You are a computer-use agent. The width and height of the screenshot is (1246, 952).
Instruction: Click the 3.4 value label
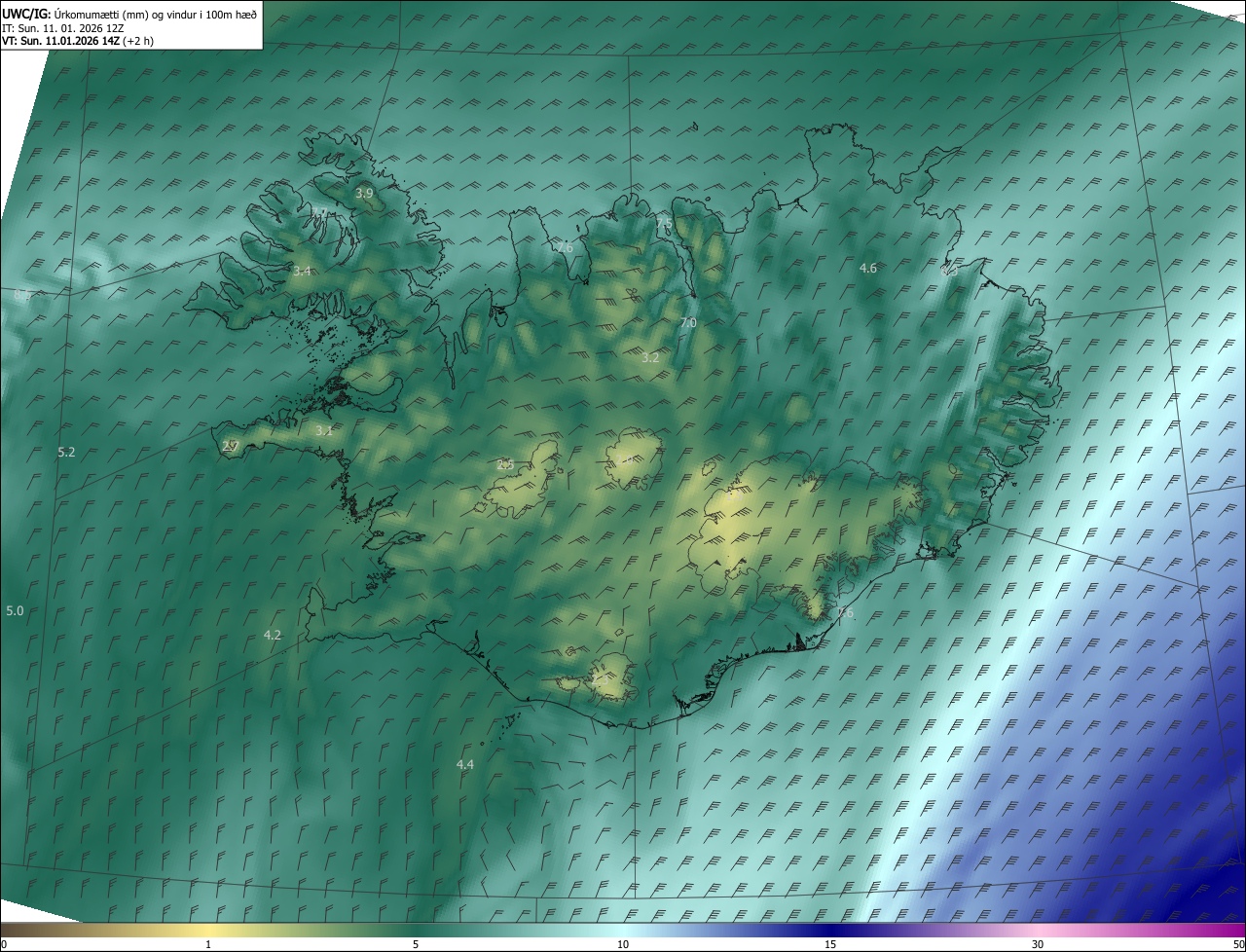[x=302, y=271]
